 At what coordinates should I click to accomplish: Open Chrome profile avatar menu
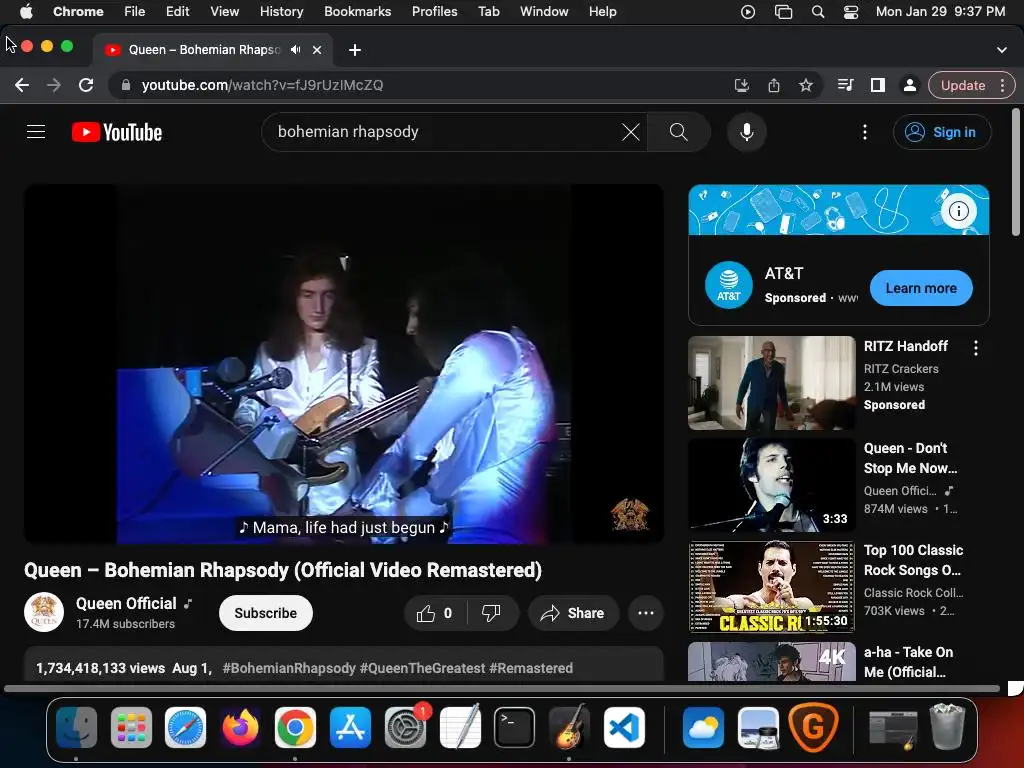coord(909,86)
